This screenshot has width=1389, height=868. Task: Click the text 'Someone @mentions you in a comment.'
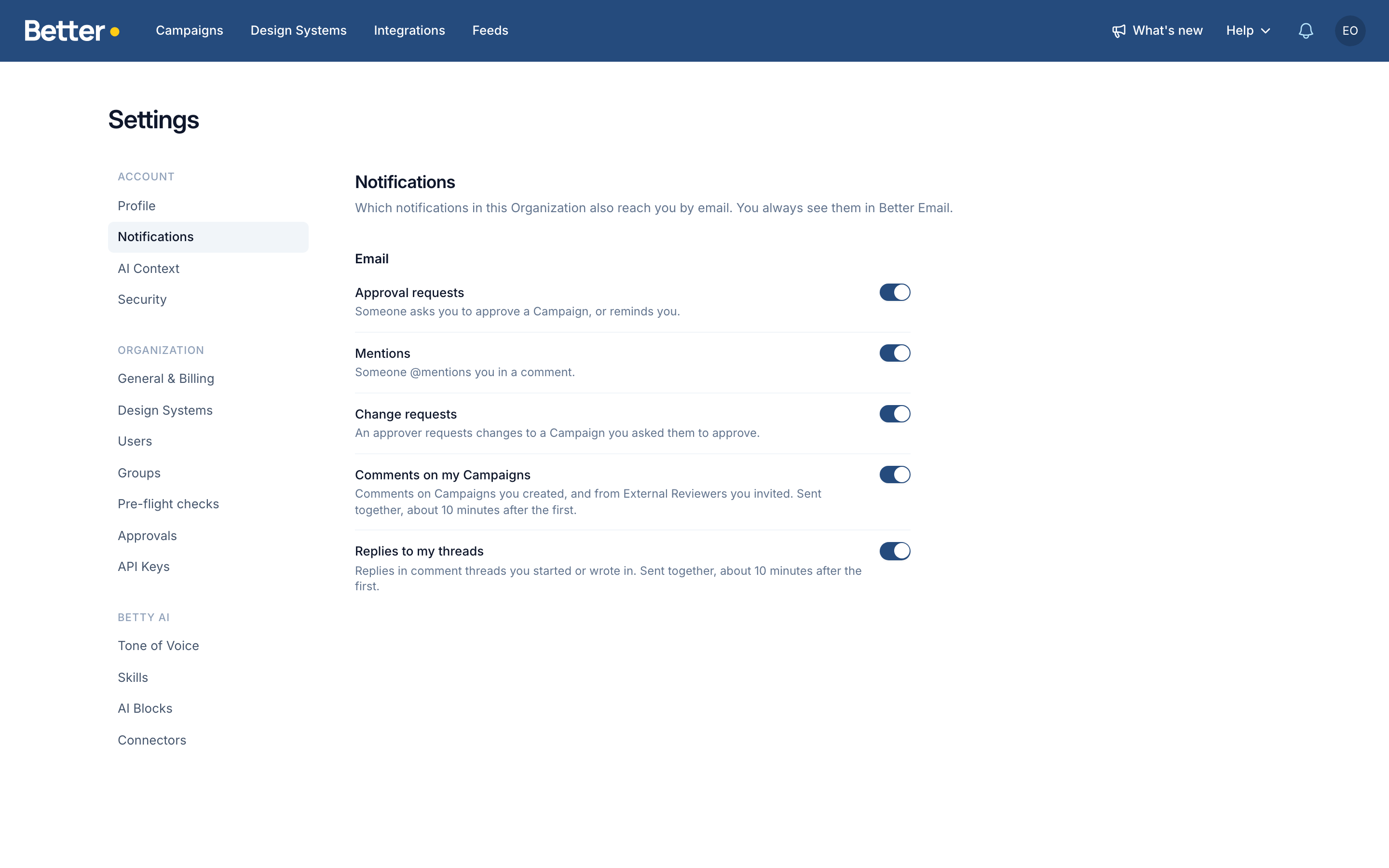click(x=464, y=372)
